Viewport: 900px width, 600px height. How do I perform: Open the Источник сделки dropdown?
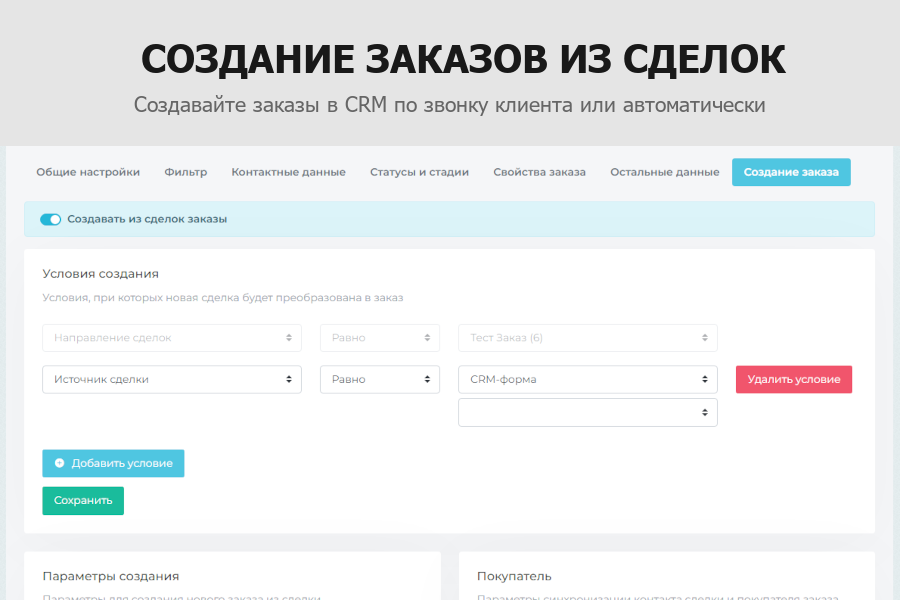click(x=171, y=379)
